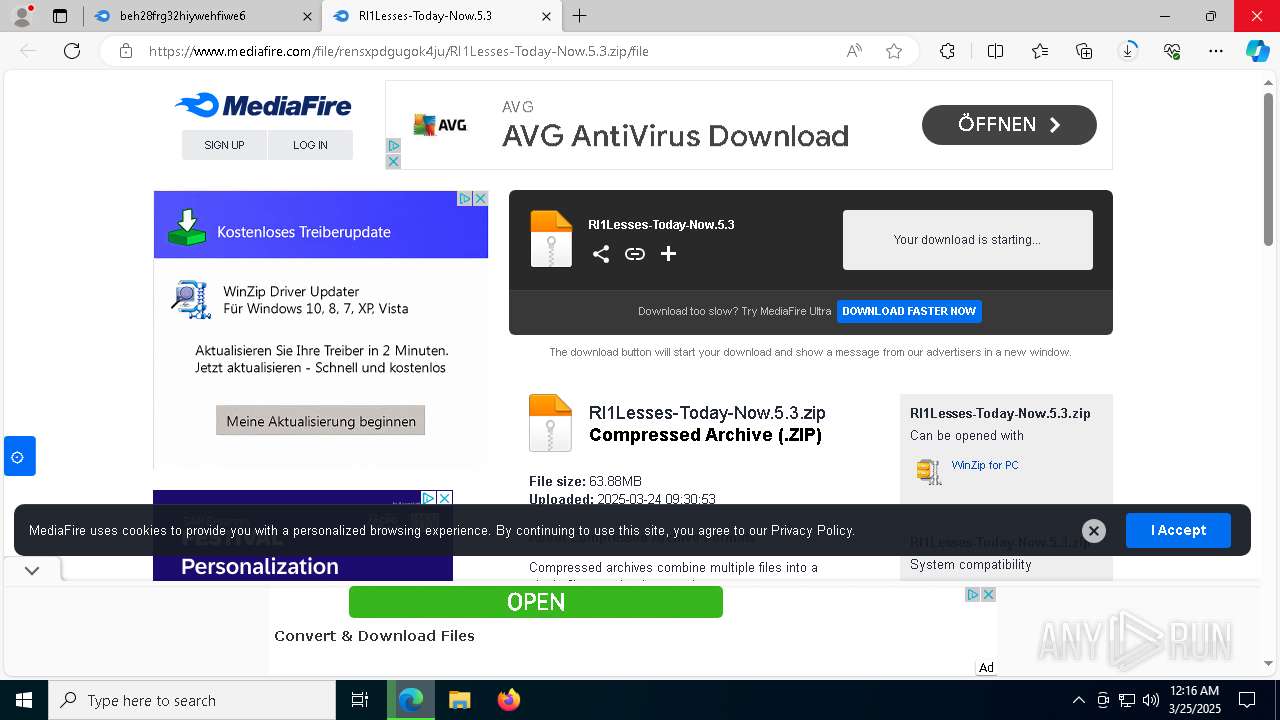The width and height of the screenshot is (1280, 720).
Task: Collapse the bottom ad chevron
Action: tap(32, 571)
